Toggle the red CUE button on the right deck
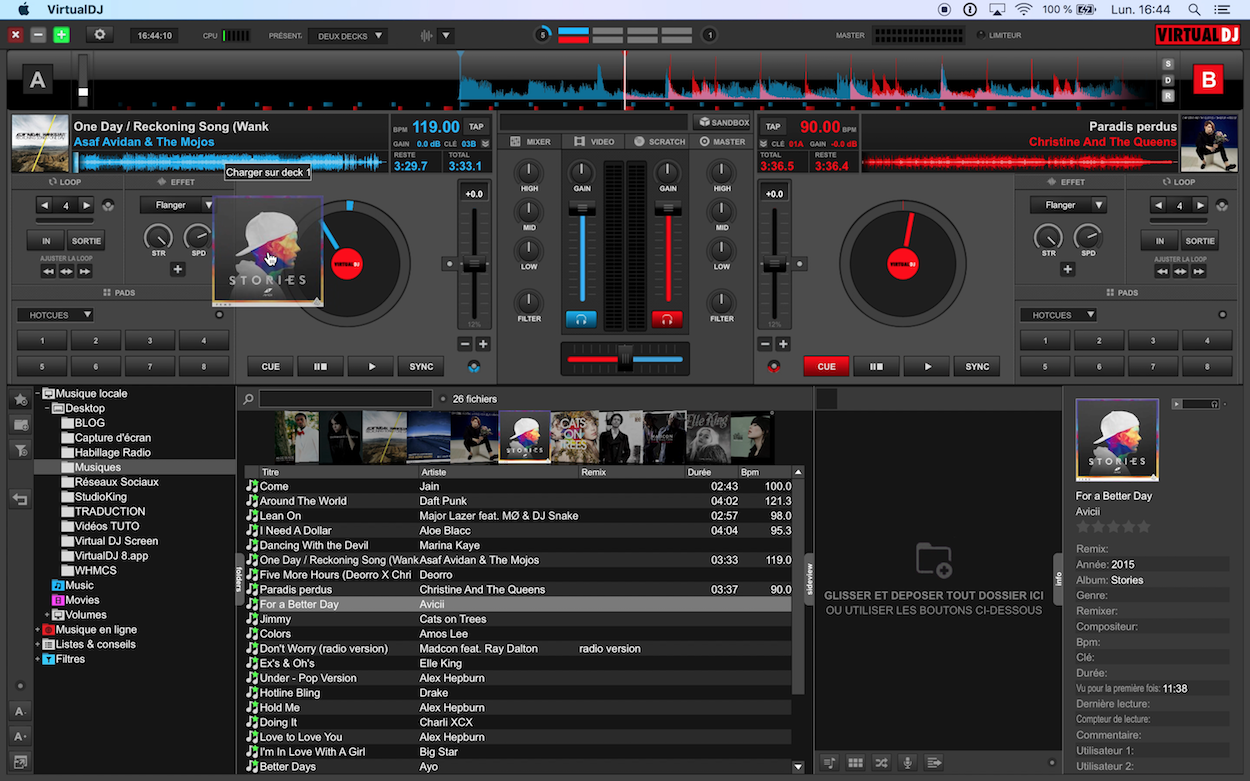 click(x=826, y=367)
